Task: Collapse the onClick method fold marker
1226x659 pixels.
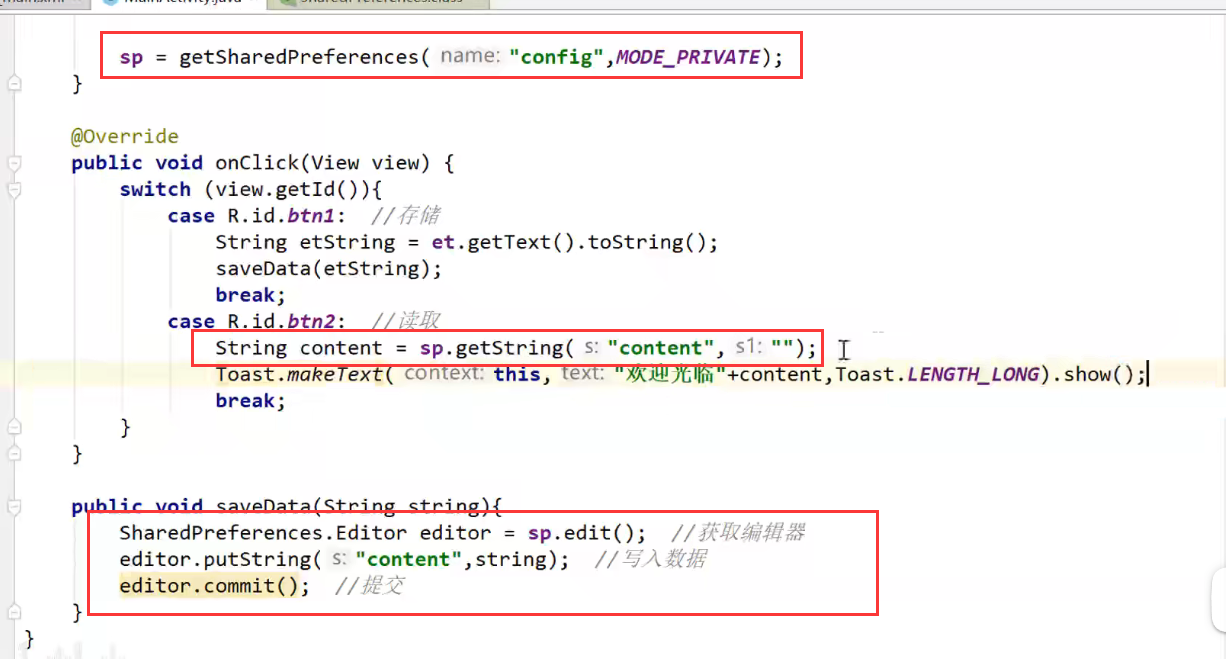Action: tap(13, 163)
